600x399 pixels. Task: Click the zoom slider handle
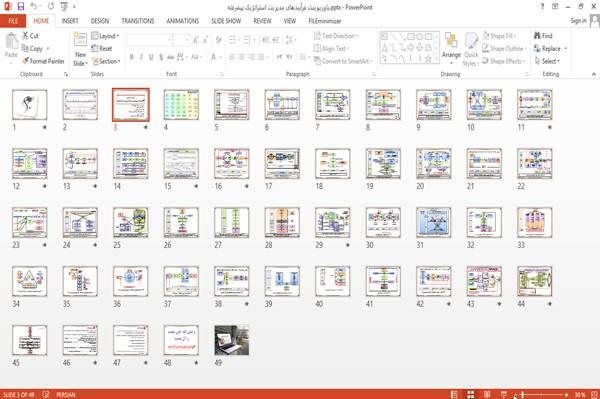coord(522,394)
